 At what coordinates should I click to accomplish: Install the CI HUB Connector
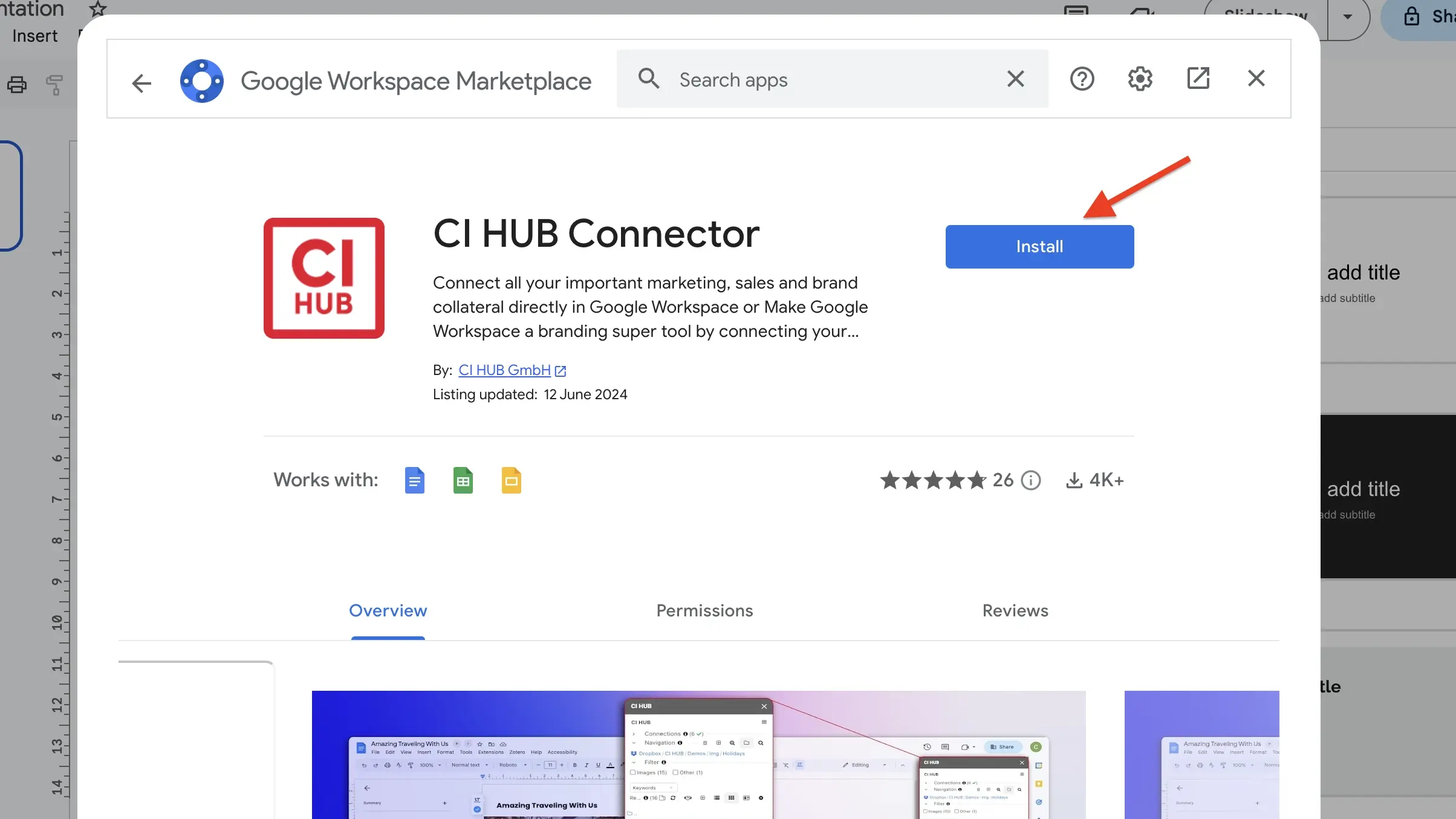(x=1040, y=247)
